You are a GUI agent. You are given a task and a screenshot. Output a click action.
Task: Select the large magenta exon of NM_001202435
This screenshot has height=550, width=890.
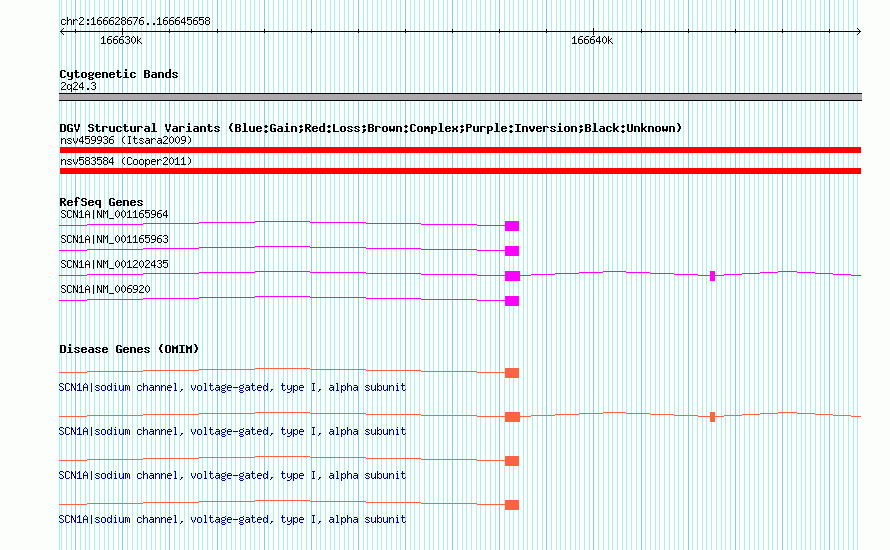point(513,276)
